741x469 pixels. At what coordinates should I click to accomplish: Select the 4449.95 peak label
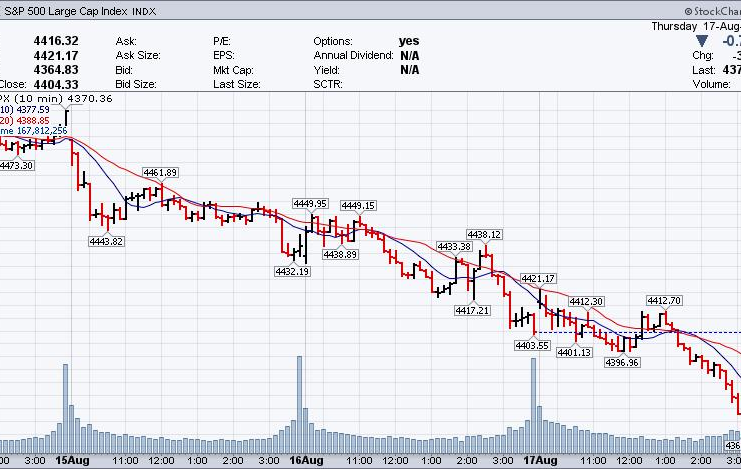point(310,204)
